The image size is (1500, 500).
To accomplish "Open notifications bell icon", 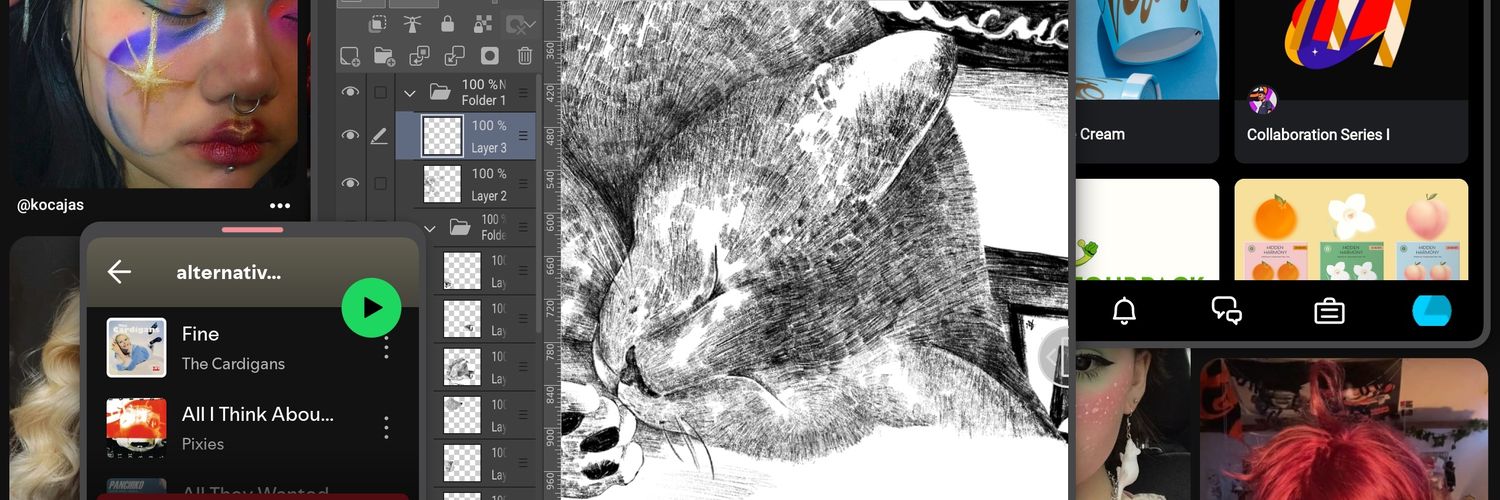I will coord(1124,311).
